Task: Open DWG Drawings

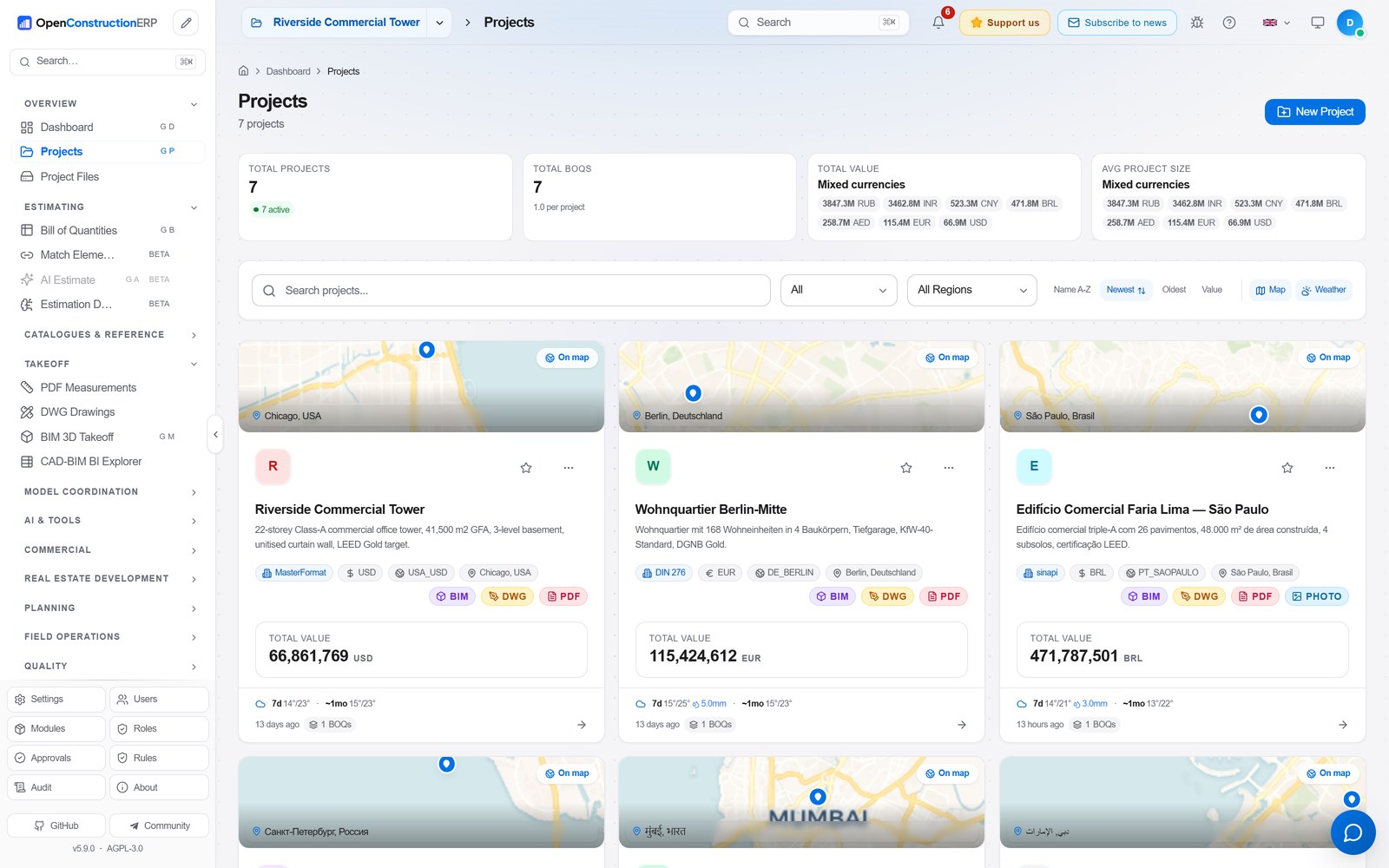Action: [108, 412]
